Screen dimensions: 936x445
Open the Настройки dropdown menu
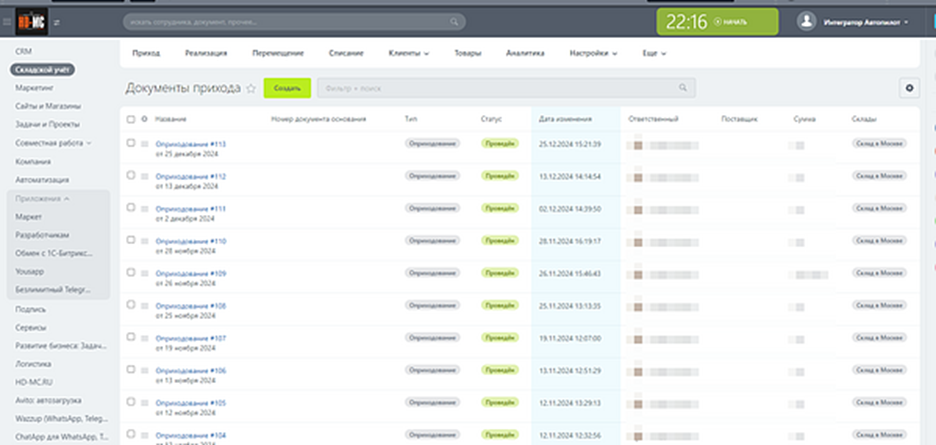tap(593, 53)
